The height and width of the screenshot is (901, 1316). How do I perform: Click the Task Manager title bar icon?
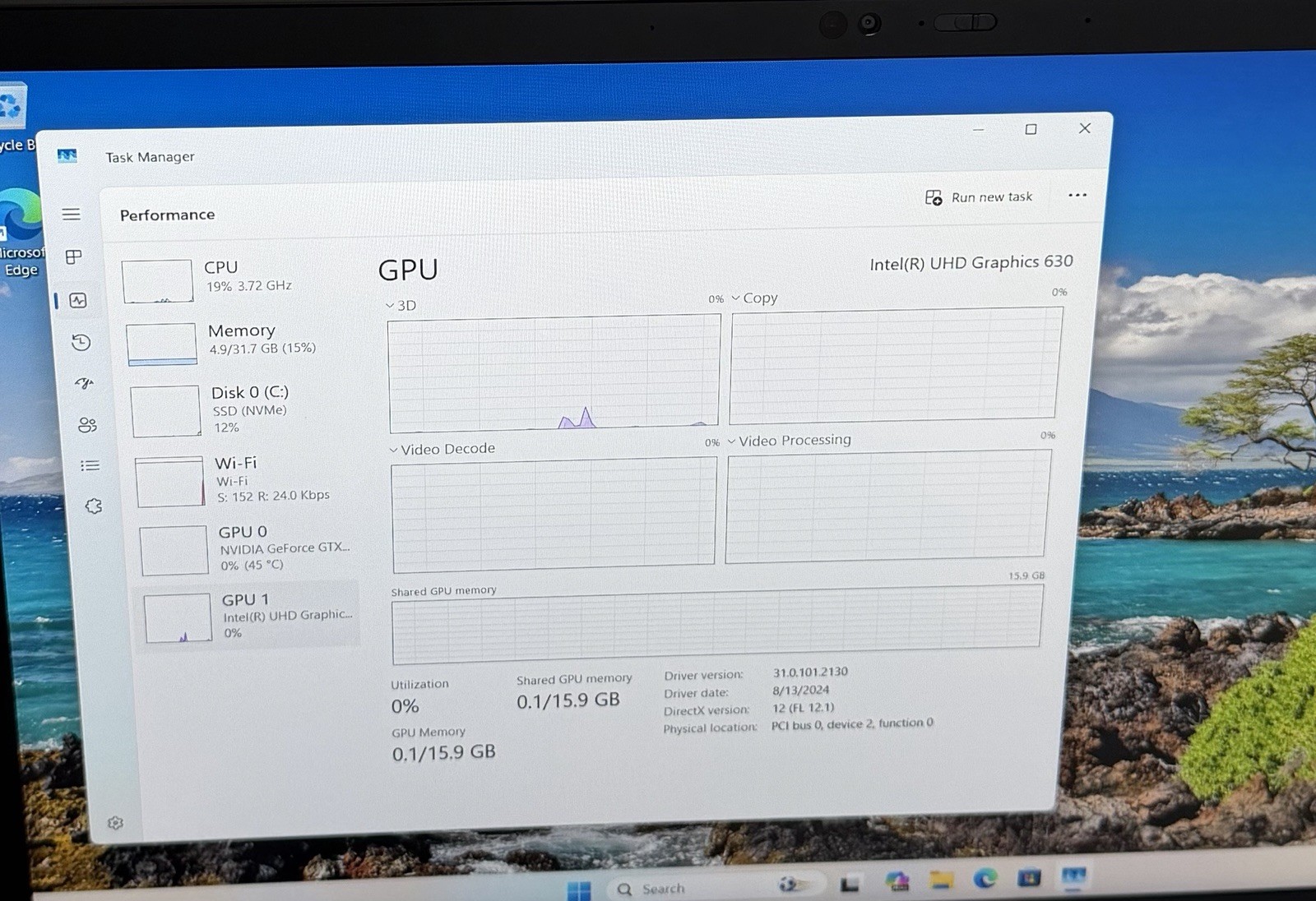pos(67,156)
